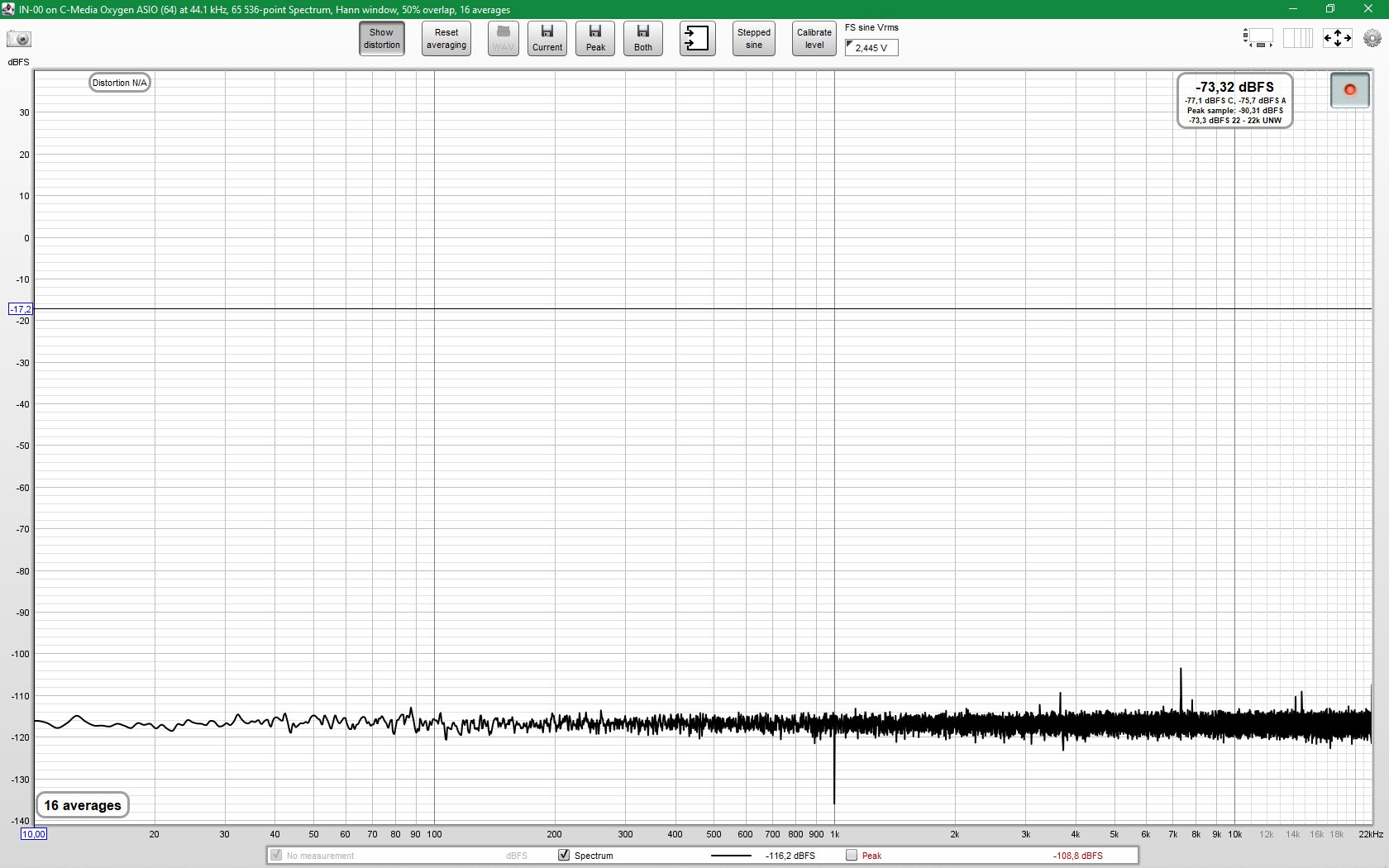Click the REW app icon in title bar
Viewport: 1389px width, 868px height.
8,9
